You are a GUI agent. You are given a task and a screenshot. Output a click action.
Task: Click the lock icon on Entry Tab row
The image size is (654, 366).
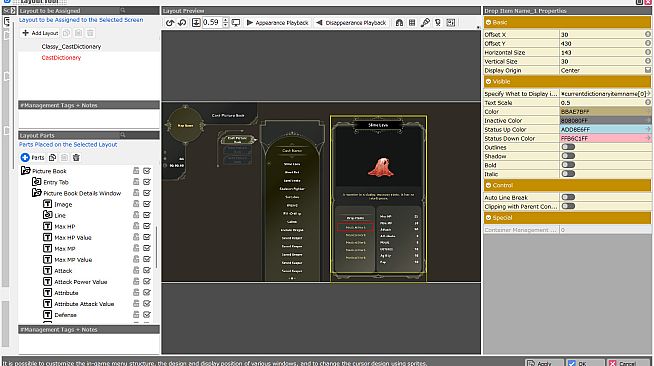tap(136, 182)
